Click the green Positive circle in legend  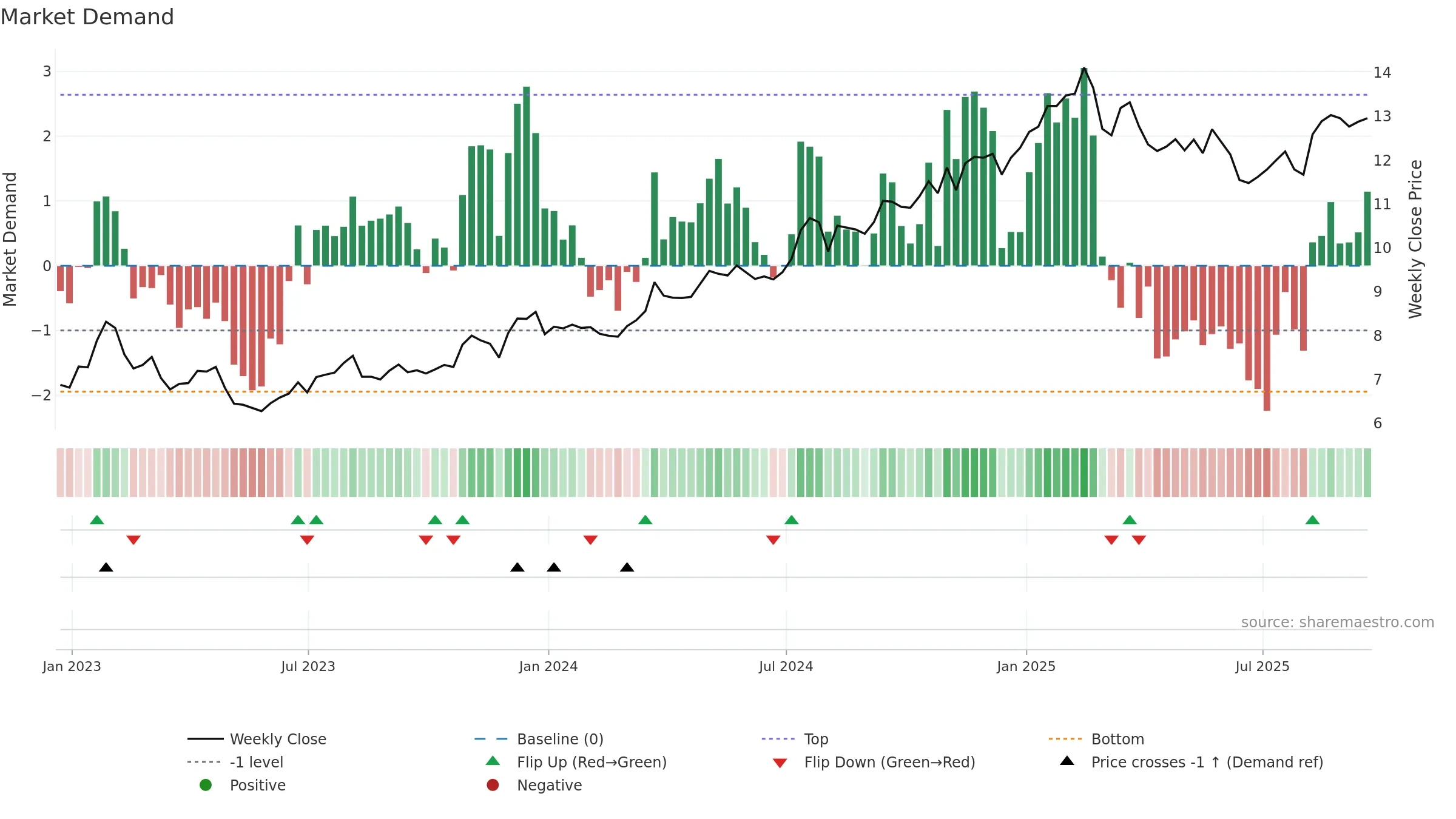coord(206,785)
